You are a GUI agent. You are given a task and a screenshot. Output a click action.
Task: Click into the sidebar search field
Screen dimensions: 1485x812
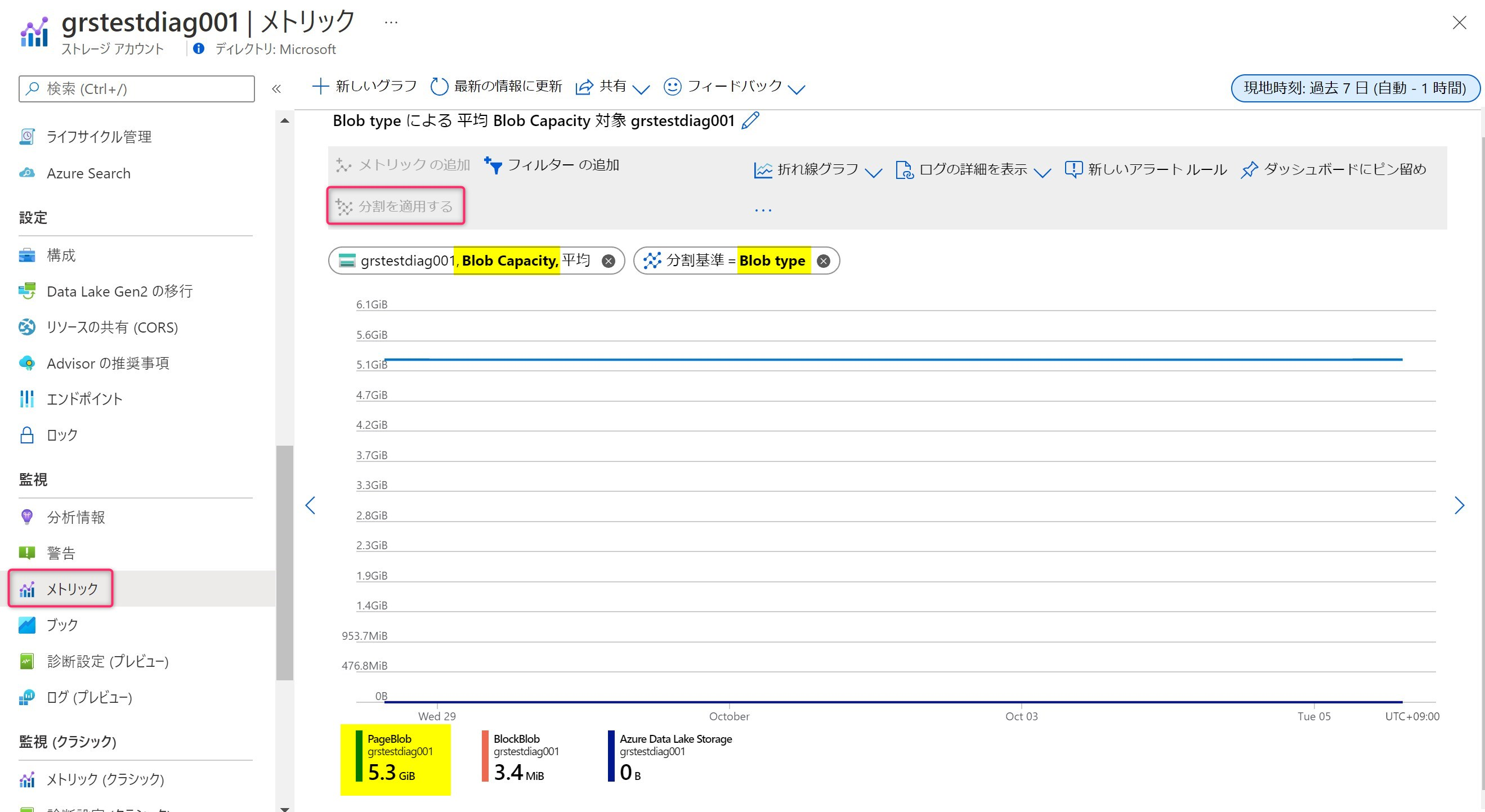(137, 89)
